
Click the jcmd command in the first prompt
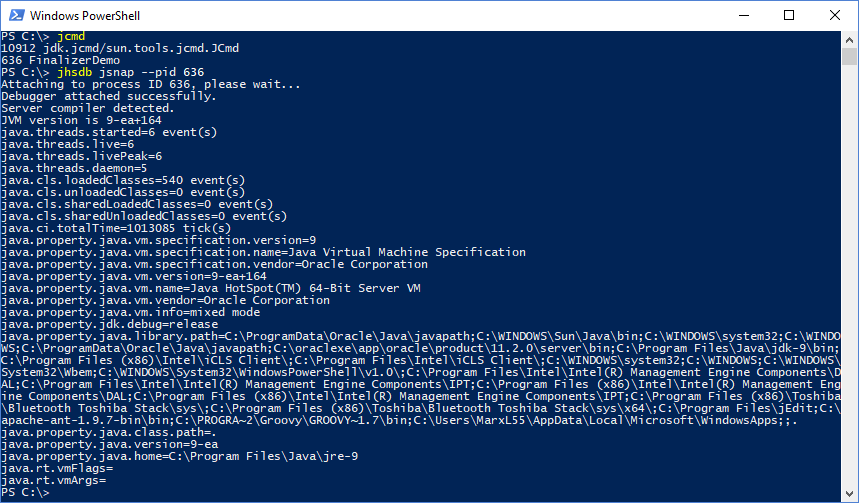(71, 37)
